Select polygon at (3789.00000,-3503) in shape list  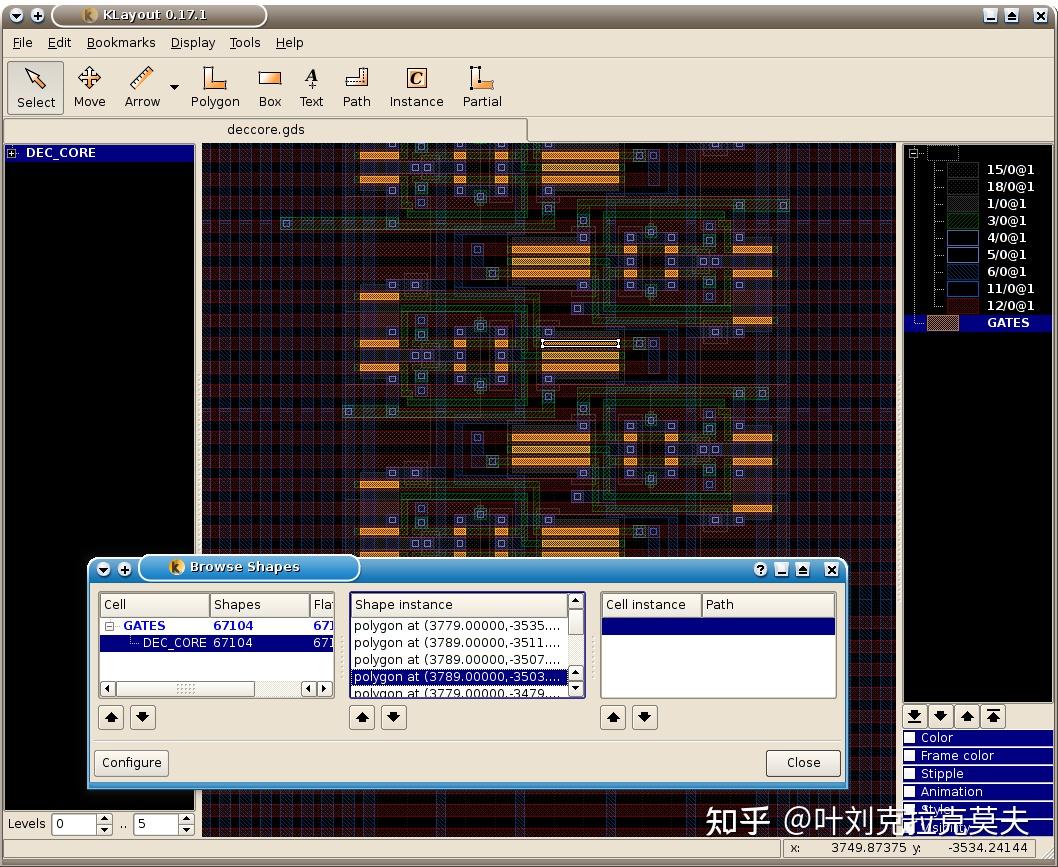click(x=462, y=677)
